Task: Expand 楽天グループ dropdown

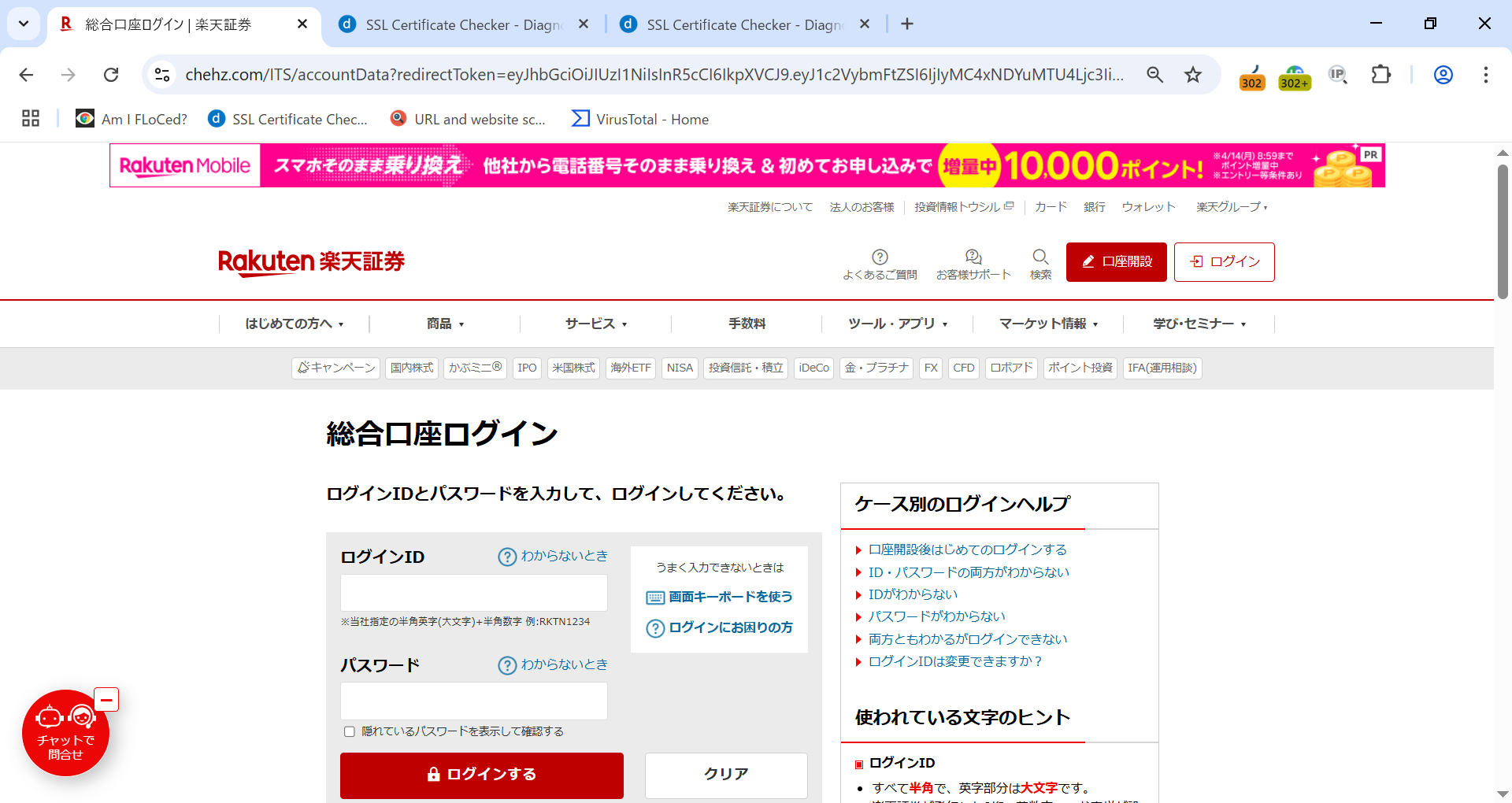Action: pyautogui.click(x=1232, y=207)
